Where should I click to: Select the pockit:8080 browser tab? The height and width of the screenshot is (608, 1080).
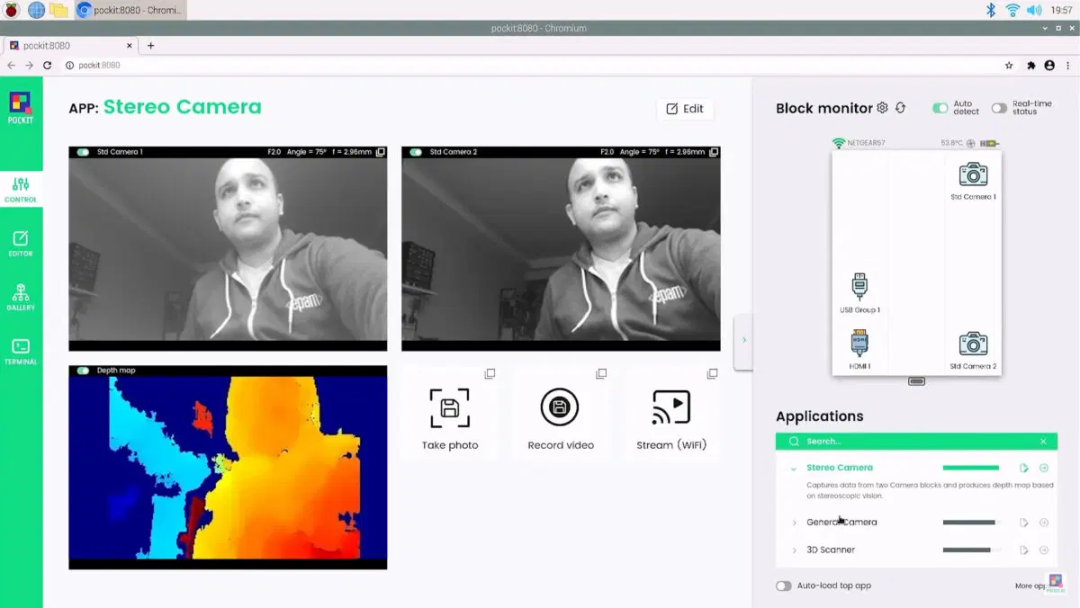tap(71, 45)
